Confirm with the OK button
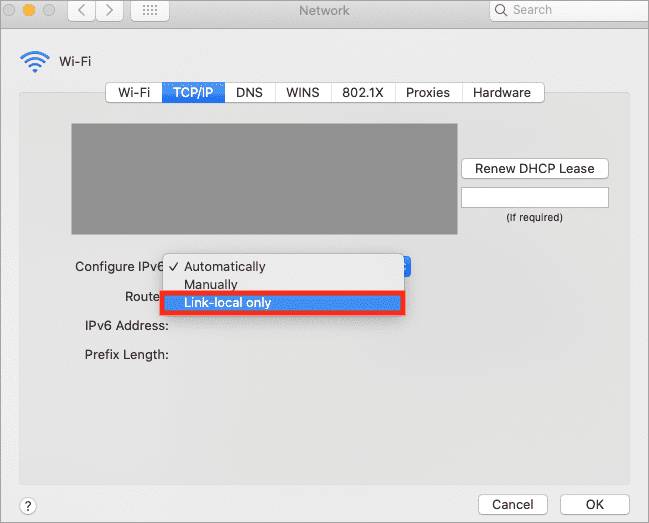This screenshot has height=523, width=649. [595, 504]
